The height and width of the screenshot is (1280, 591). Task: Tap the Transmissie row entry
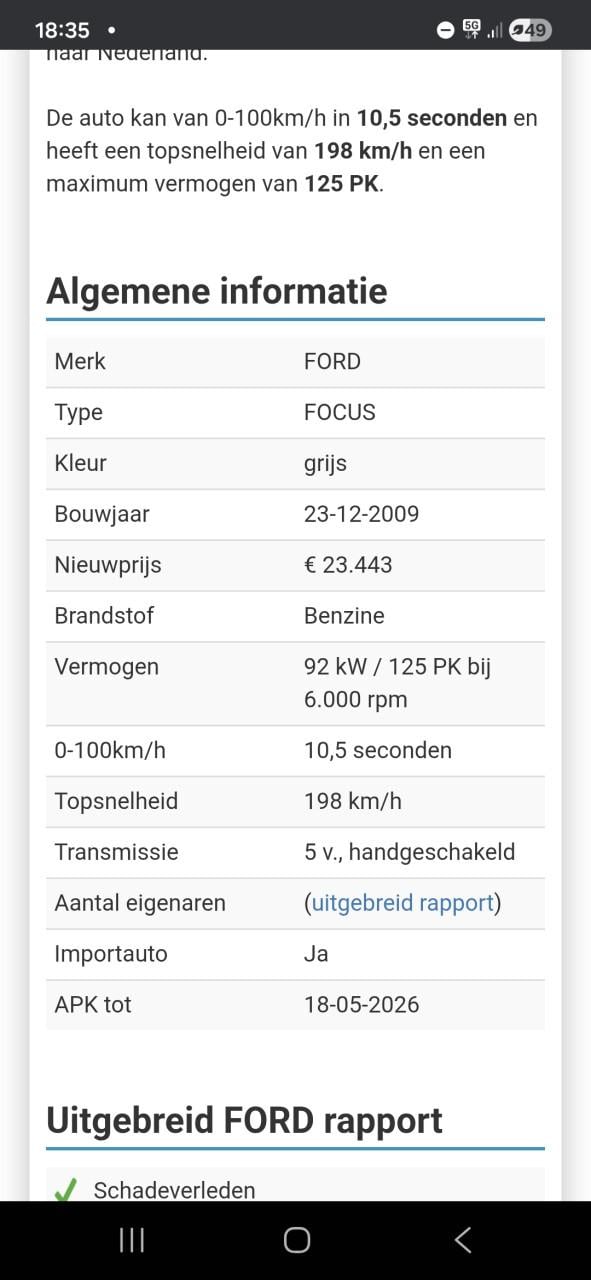click(295, 852)
